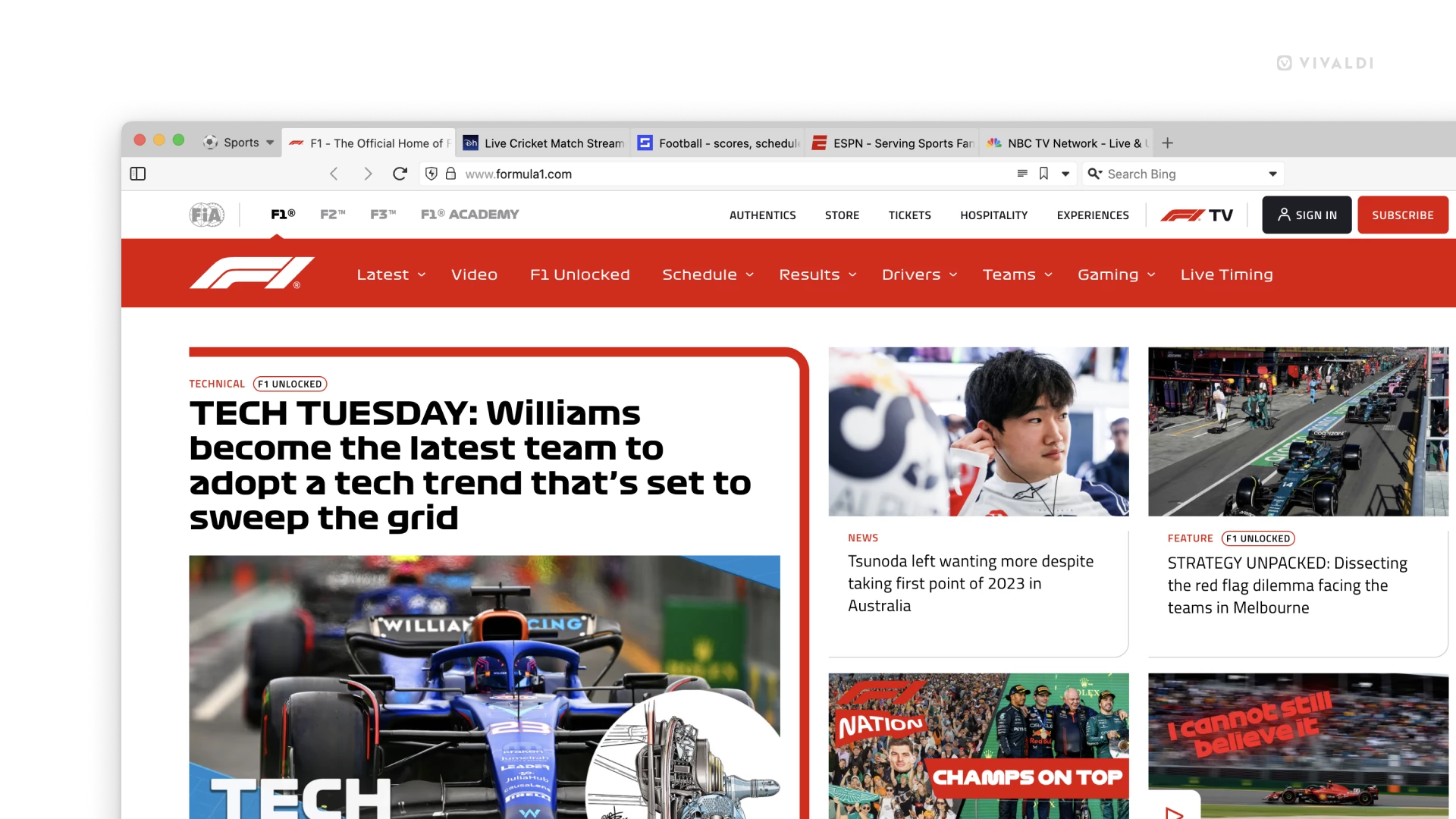Viewport: 1456px width, 819px height.
Task: Expand the Teams menu
Action: click(1018, 275)
